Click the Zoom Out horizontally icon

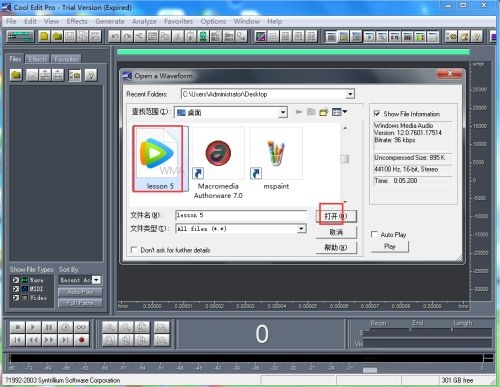tap(126, 327)
